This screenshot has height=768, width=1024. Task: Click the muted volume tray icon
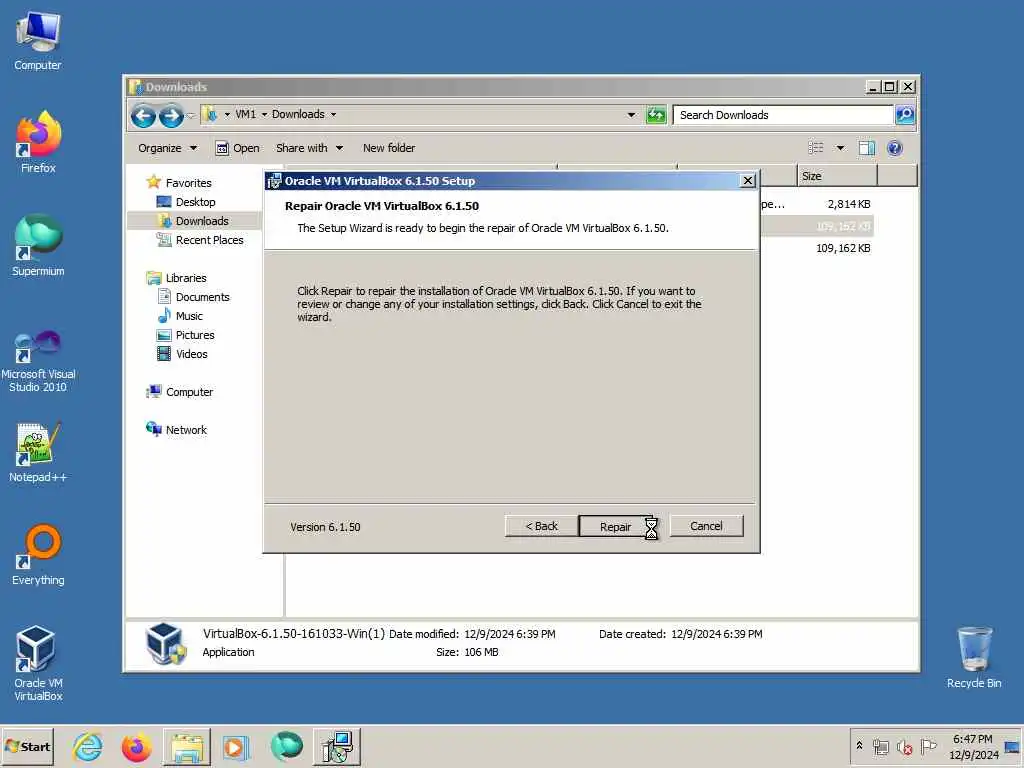click(904, 746)
